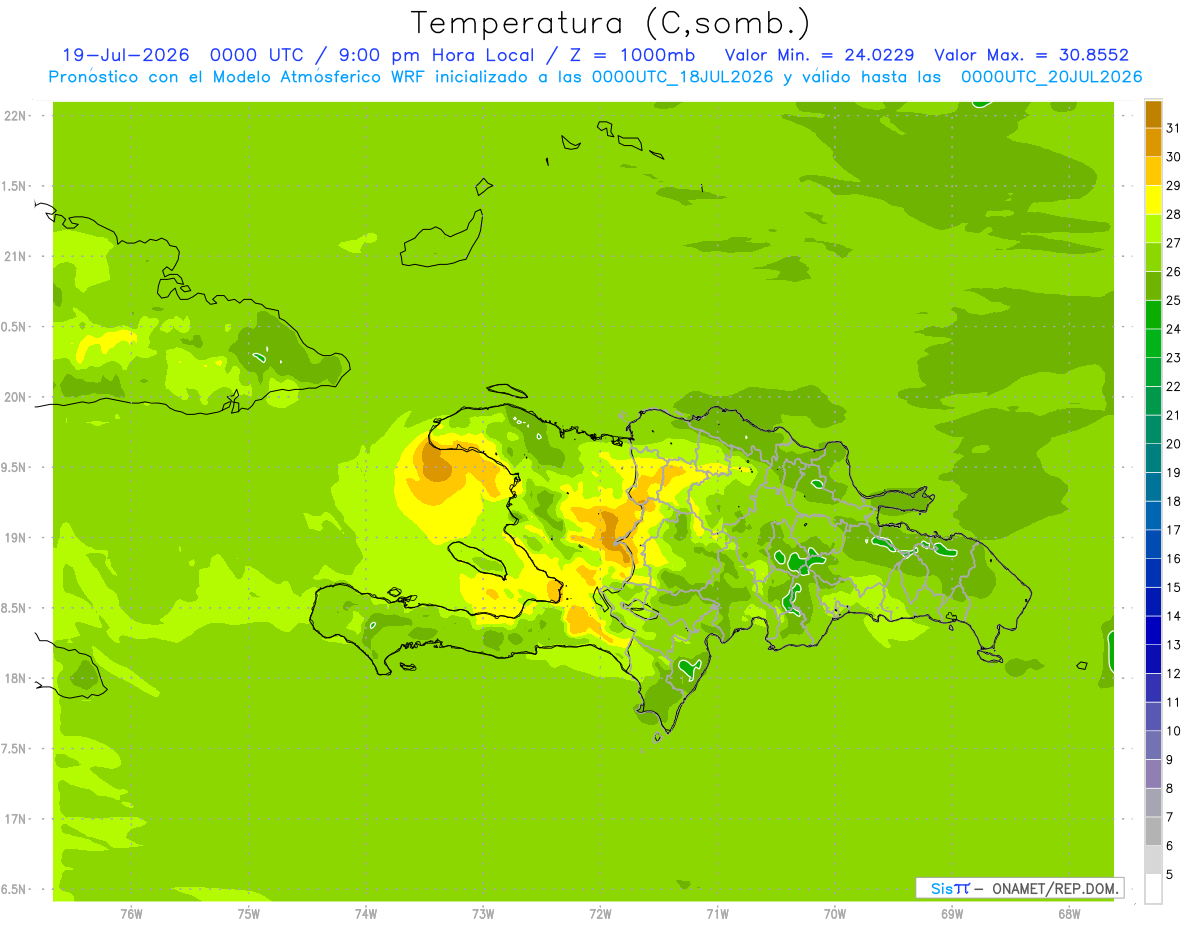The width and height of the screenshot is (1200, 927).
Task: Pick the yellow legend band between 28 and 29
Action: (1153, 199)
